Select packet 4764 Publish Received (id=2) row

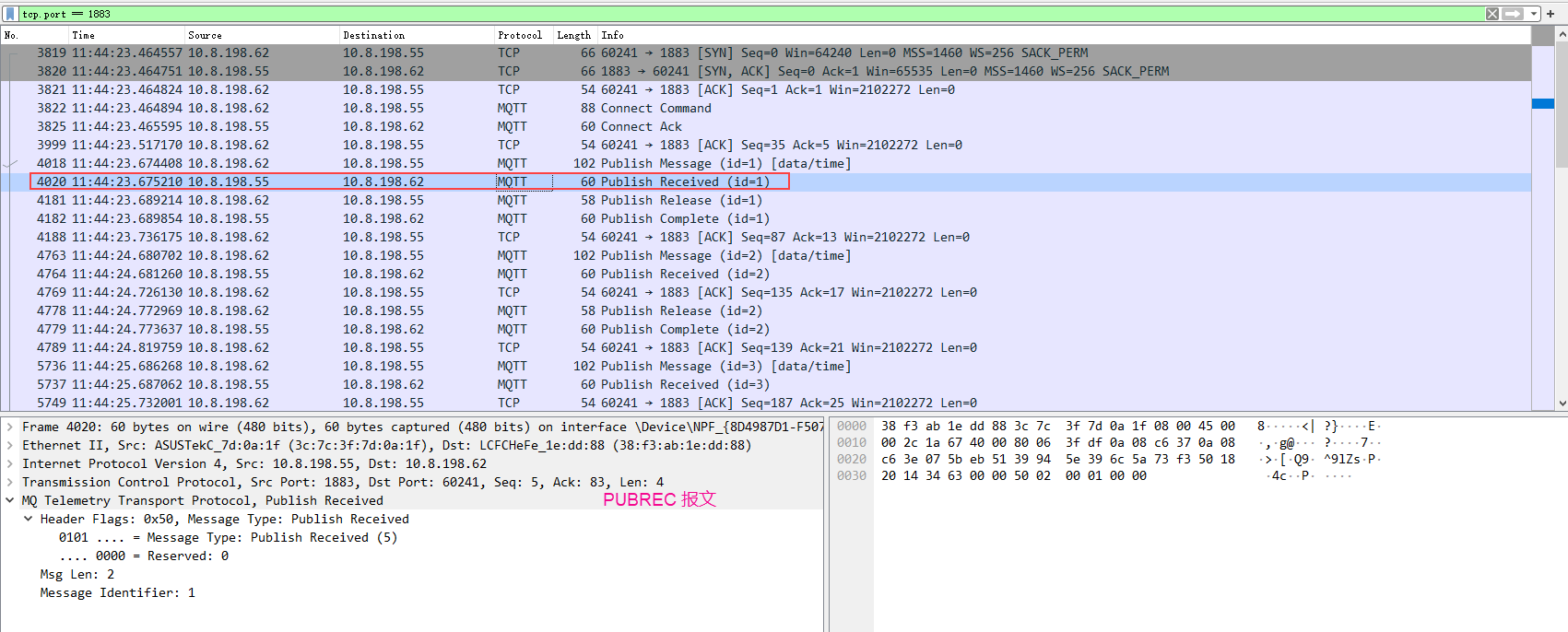pyautogui.click(x=765, y=274)
